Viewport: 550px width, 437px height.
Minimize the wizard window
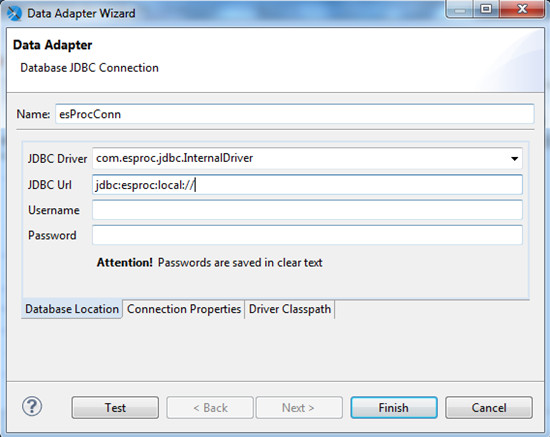pyautogui.click(x=460, y=9)
